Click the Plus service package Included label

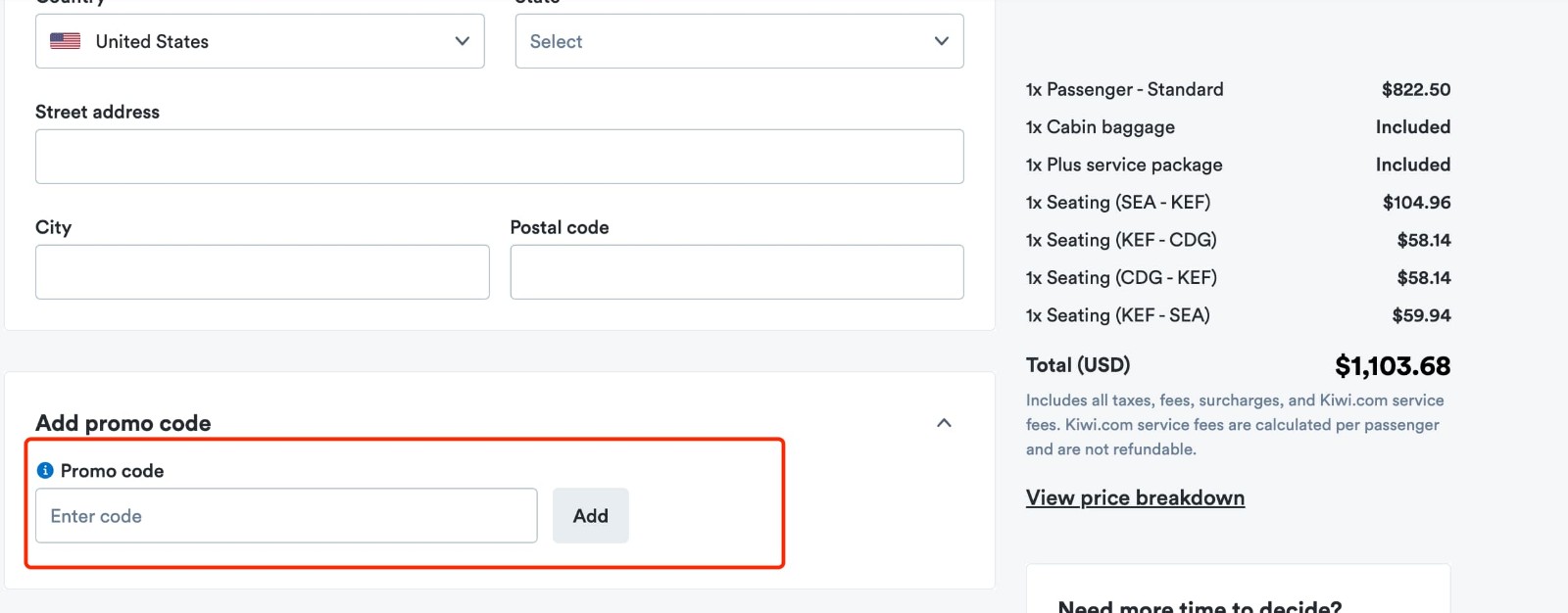1412,165
